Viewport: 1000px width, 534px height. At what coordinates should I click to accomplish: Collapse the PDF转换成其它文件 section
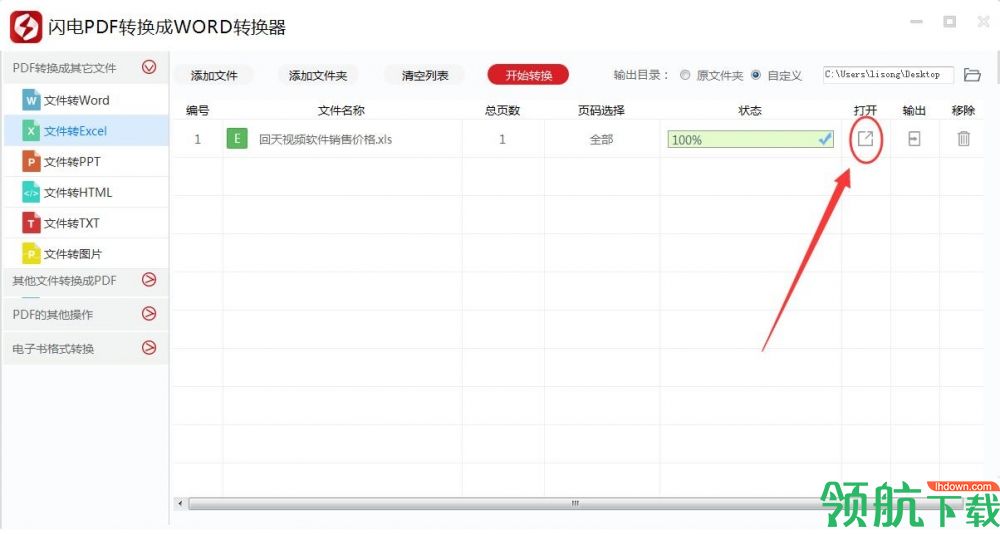point(149,67)
